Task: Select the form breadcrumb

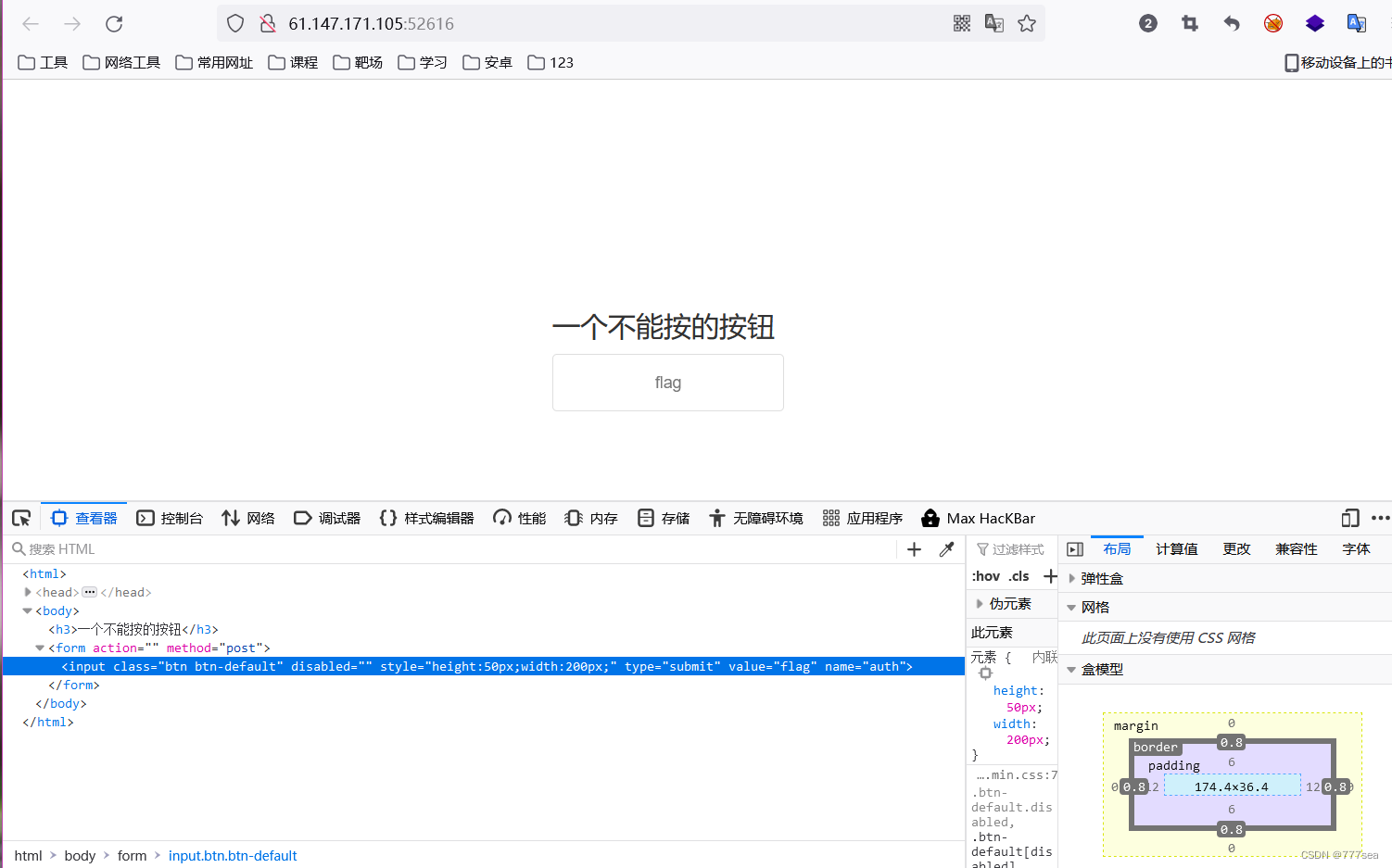Action: point(132,855)
